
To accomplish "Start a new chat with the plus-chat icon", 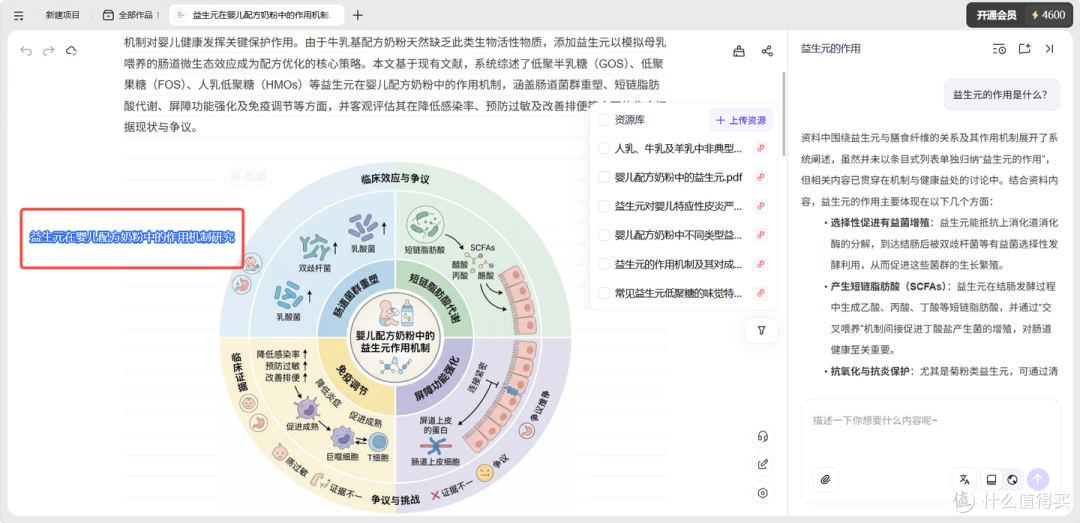I will pos(1024,49).
